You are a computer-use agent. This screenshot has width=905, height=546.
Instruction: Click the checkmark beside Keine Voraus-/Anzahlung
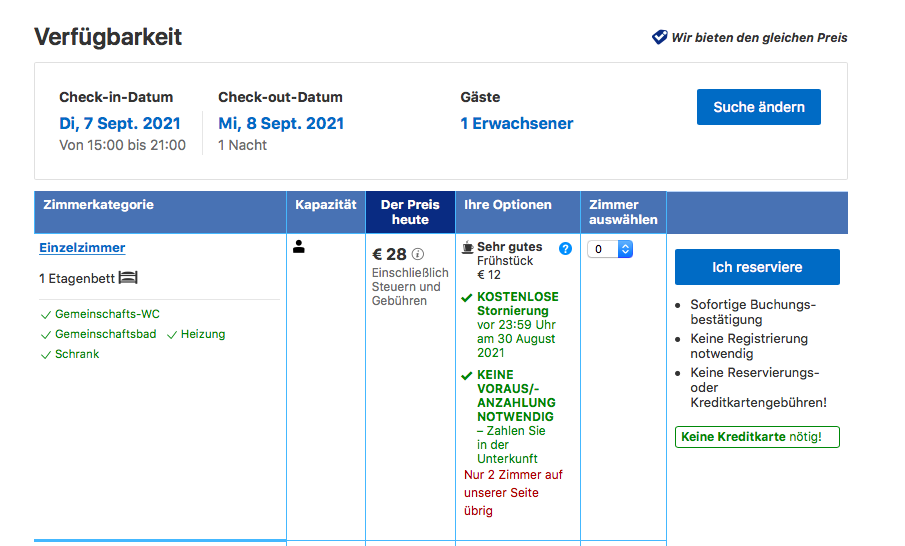click(467, 376)
